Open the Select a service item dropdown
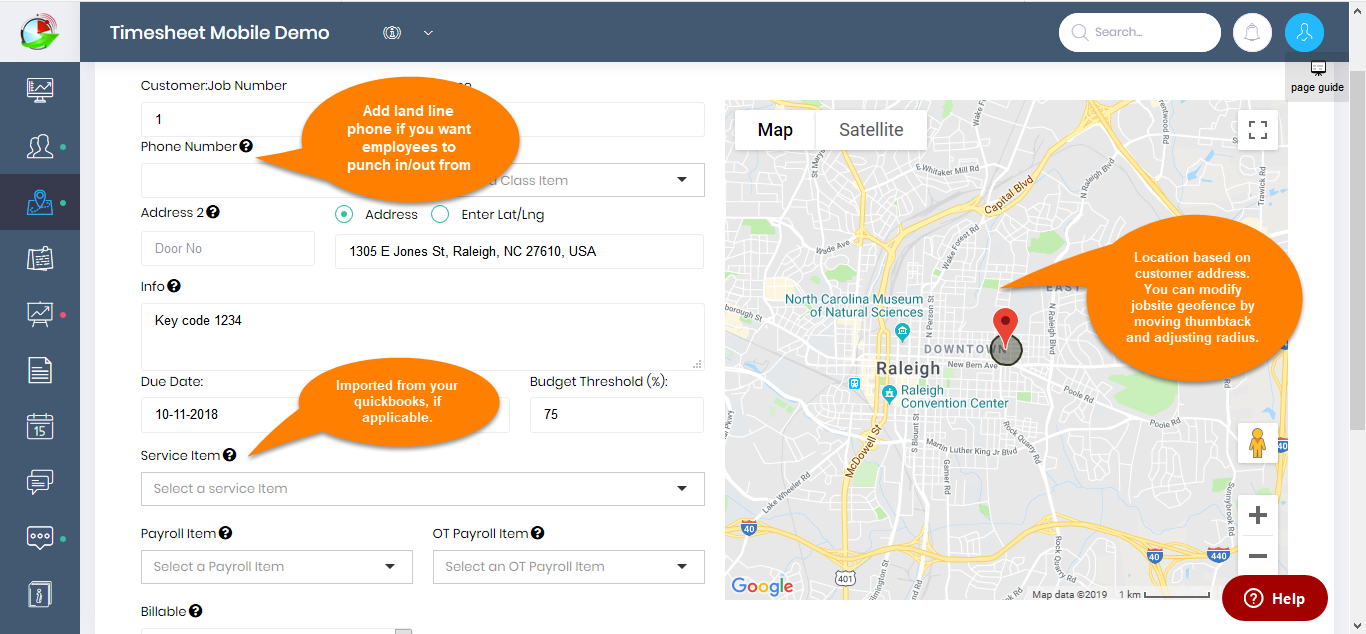 coord(423,489)
